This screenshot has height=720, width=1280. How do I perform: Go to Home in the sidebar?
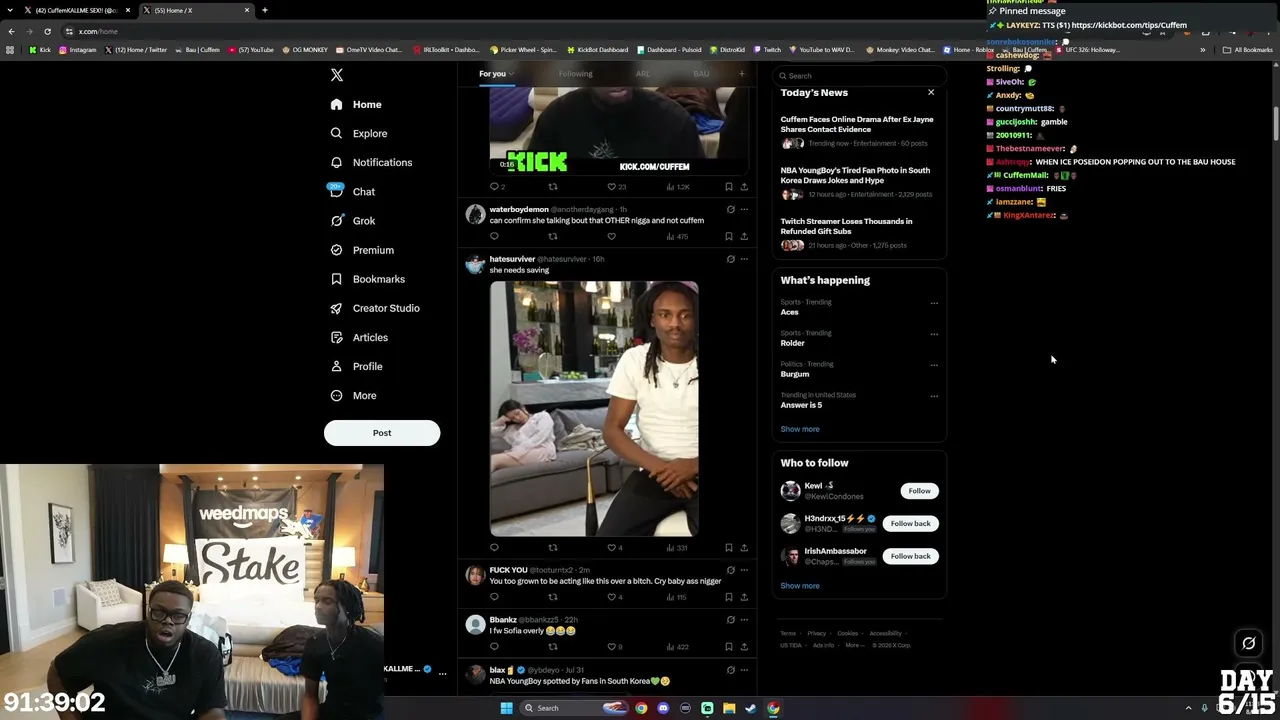tap(356, 104)
